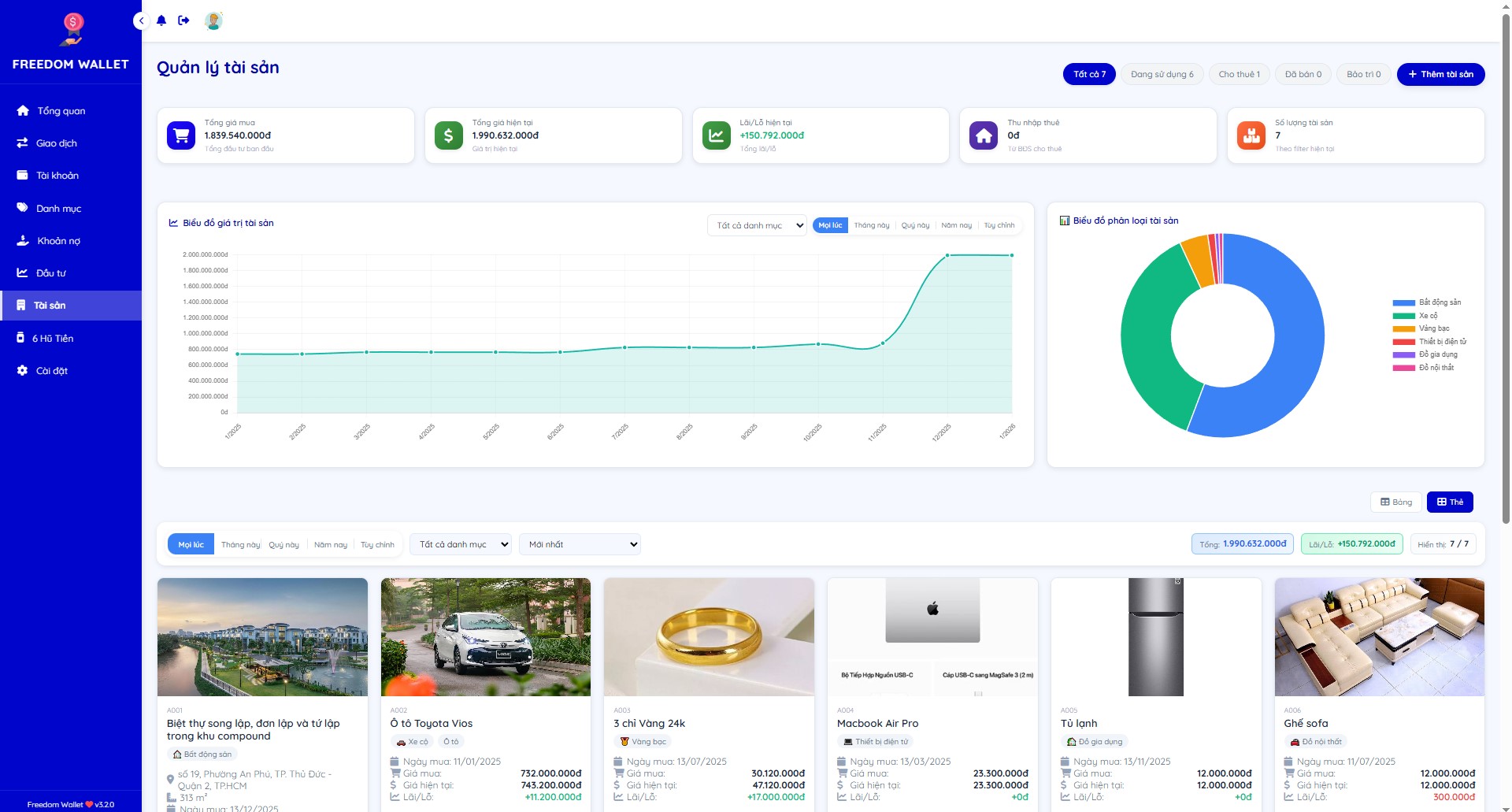Screen dimensions: 1512x812
Task: Open Giao dịch in the sidebar
Action: (x=57, y=143)
